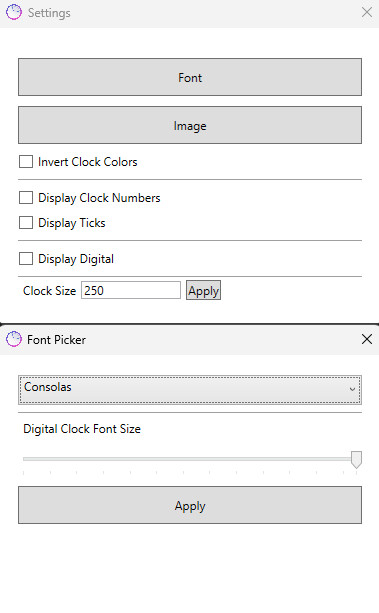Click the middle of the font size slider track
The width and height of the screenshot is (379, 613).
(190, 459)
